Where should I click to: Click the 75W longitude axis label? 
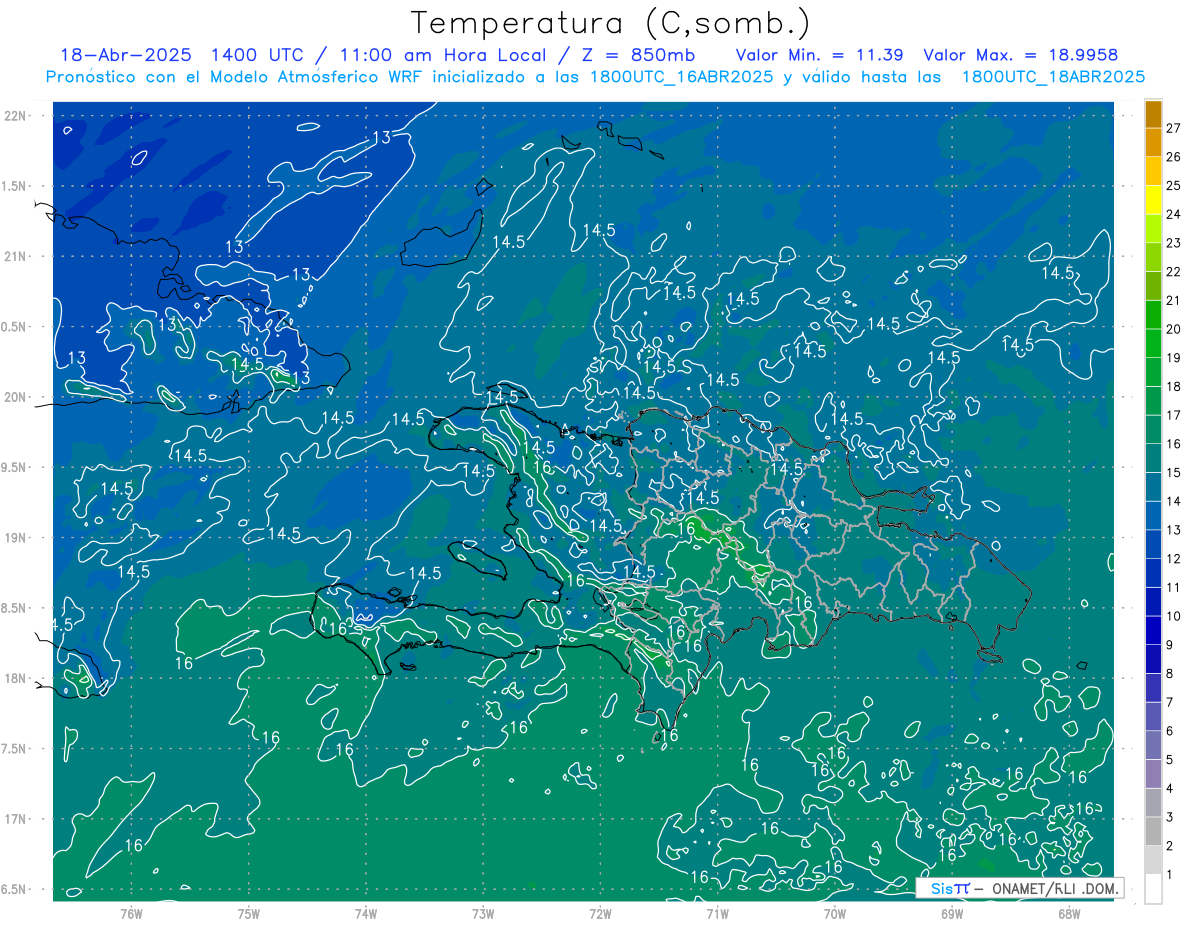(x=249, y=914)
